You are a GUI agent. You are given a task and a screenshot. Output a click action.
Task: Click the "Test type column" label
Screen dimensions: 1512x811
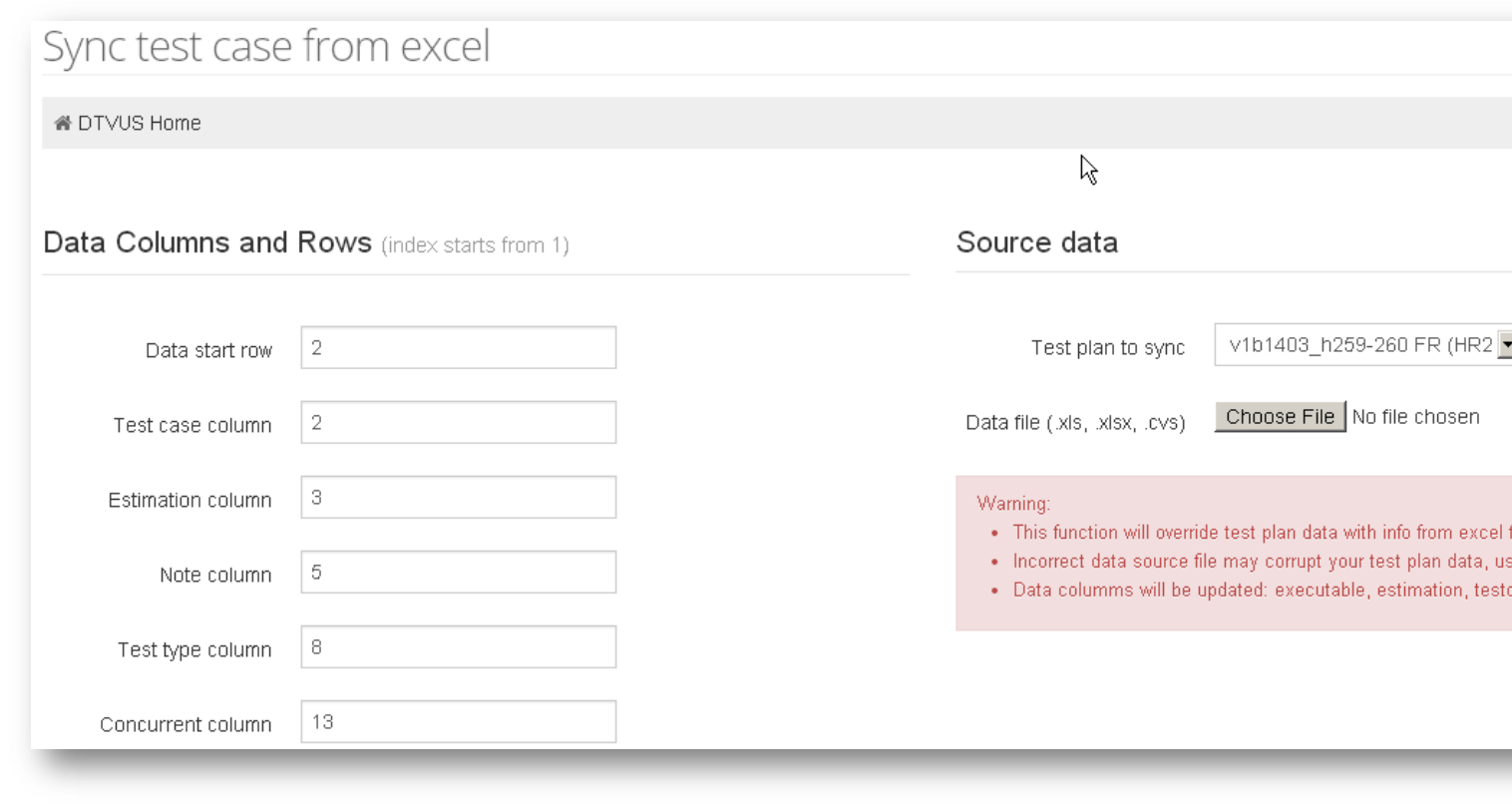coord(194,649)
